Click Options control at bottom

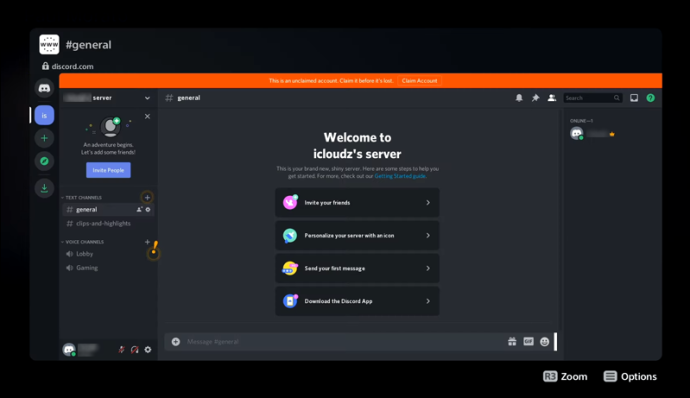click(630, 376)
